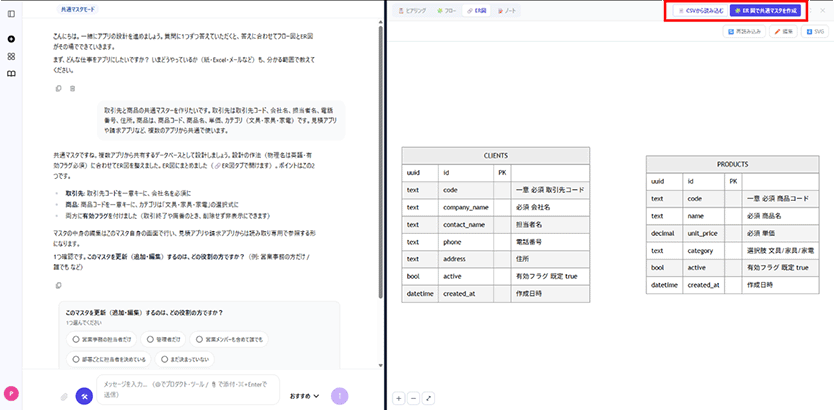Switch to the ER図 tab
This screenshot has width=834, height=410.
pyautogui.click(x=477, y=11)
